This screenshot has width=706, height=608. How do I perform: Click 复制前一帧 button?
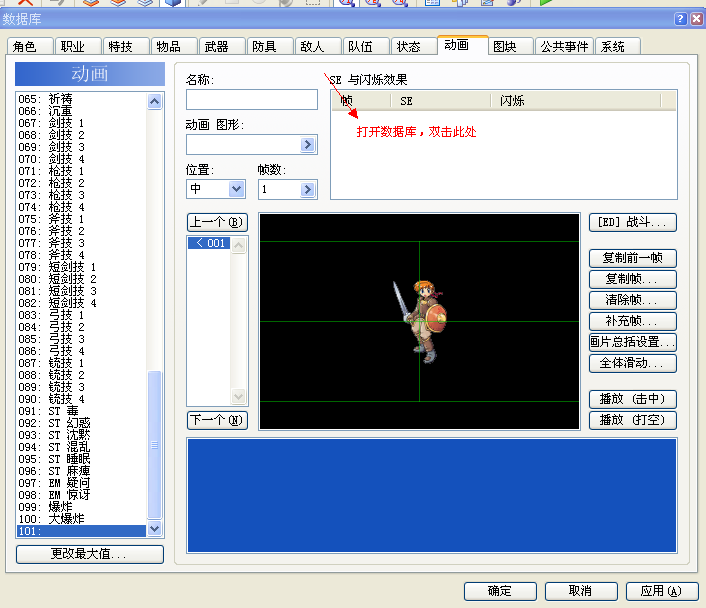(633, 258)
